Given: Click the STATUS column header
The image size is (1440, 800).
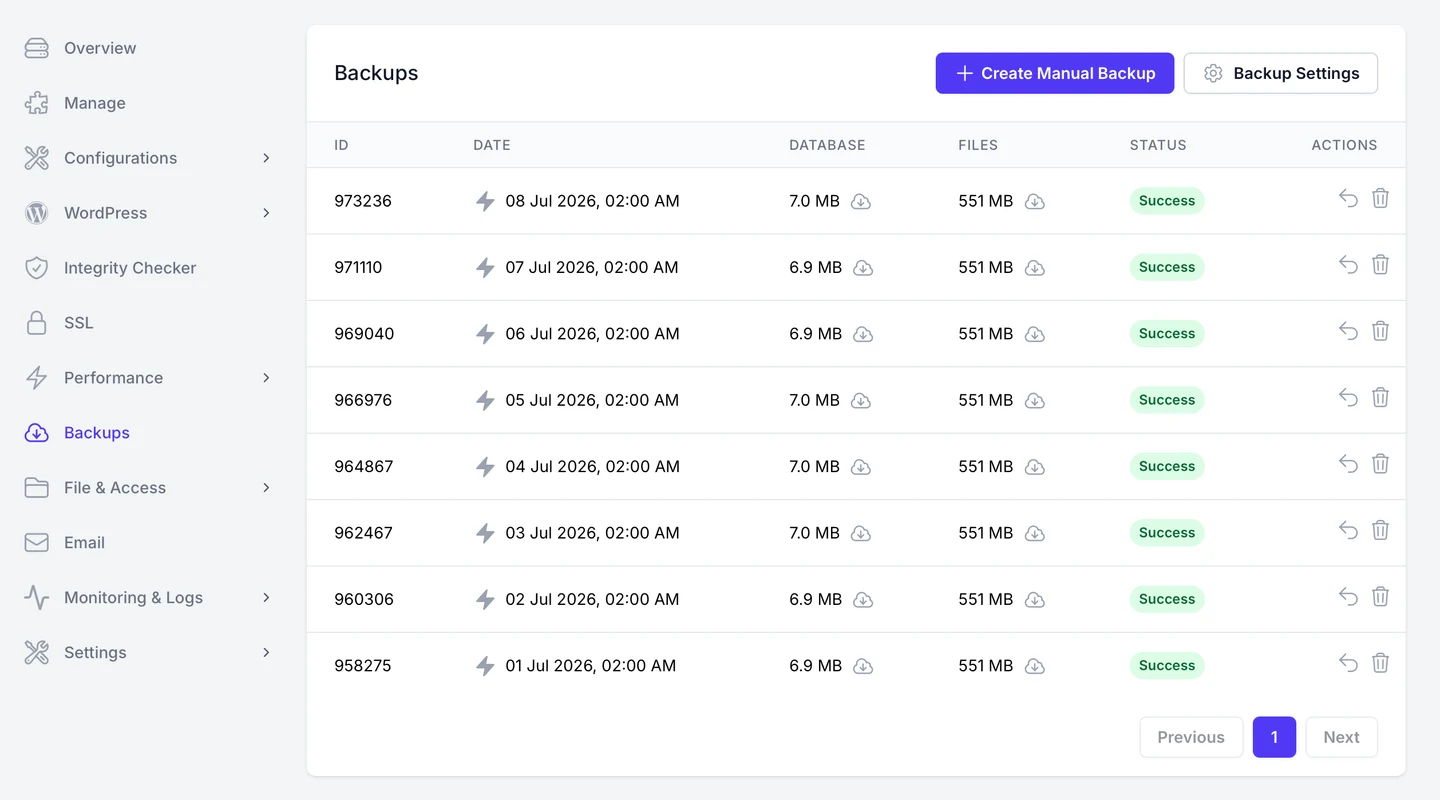Looking at the screenshot, I should click(x=1158, y=145).
